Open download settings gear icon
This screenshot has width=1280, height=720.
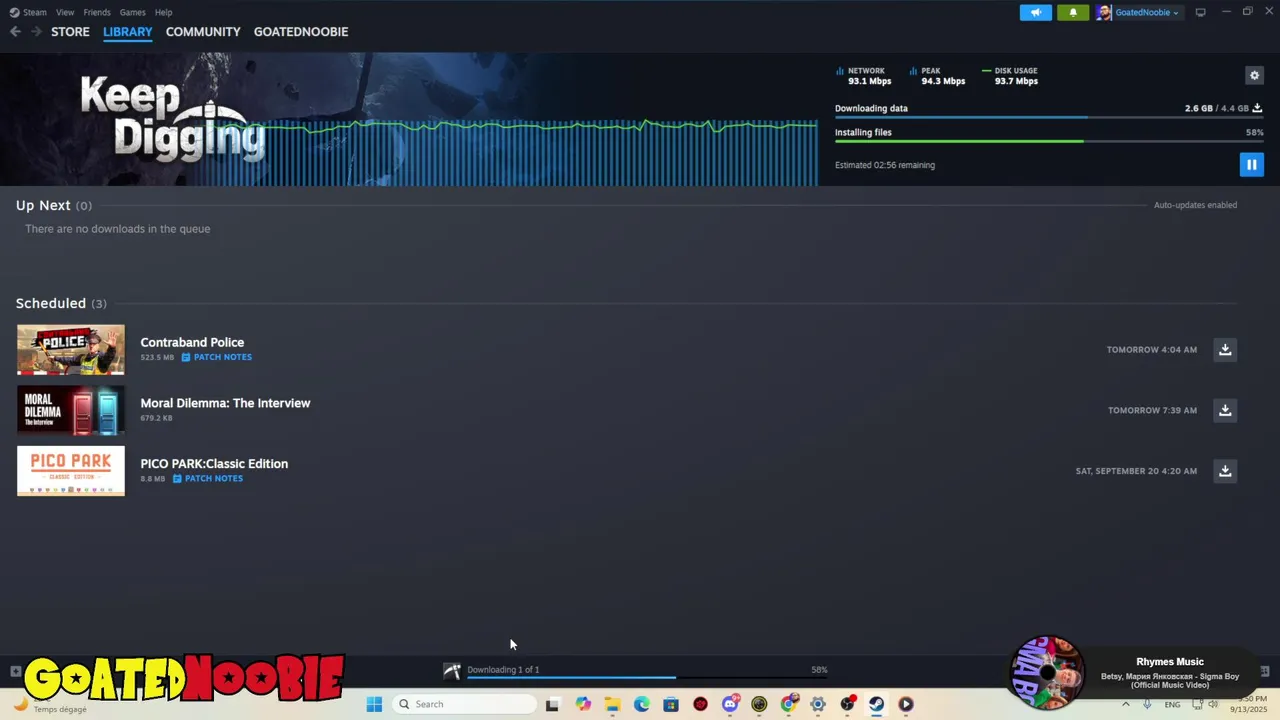pyautogui.click(x=1254, y=76)
